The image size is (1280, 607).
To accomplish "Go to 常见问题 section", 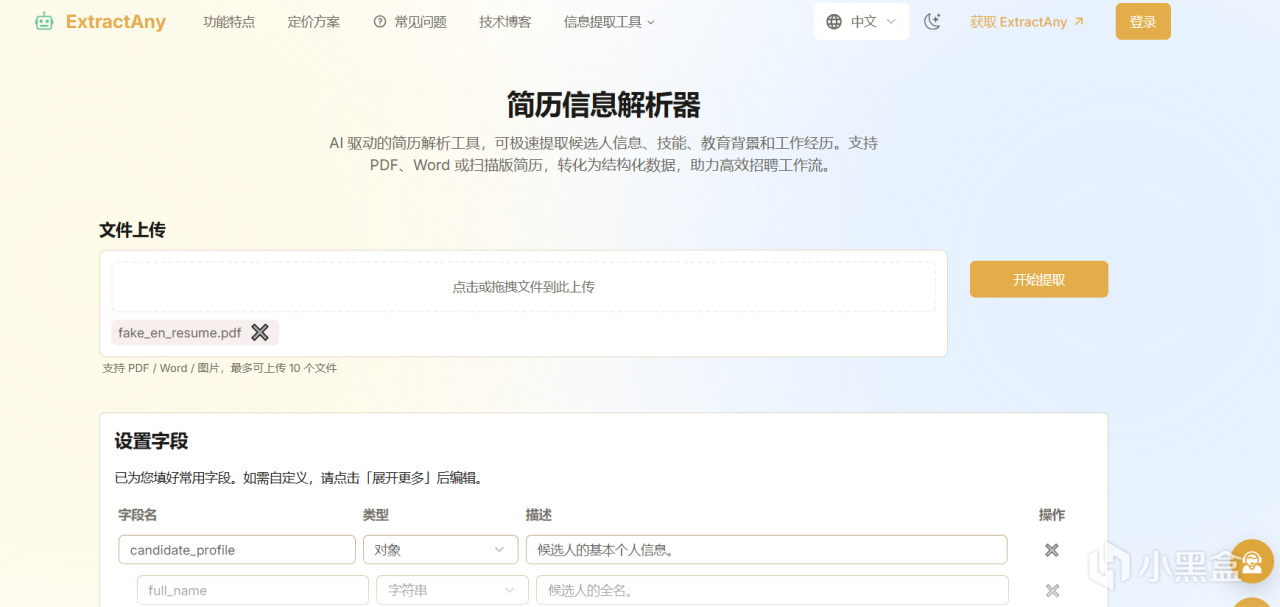I will tap(420, 21).
